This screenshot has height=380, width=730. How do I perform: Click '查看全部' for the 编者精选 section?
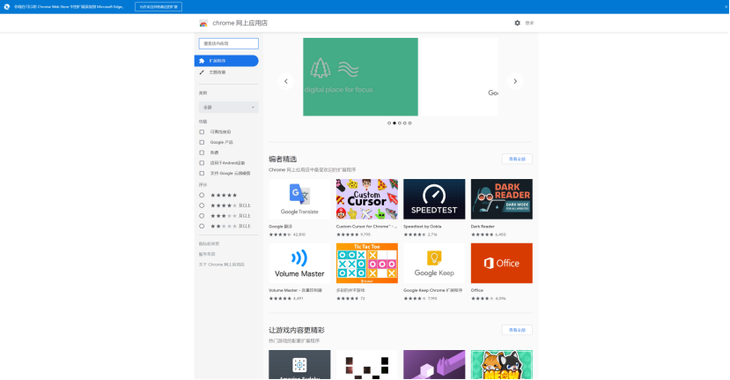click(x=517, y=159)
